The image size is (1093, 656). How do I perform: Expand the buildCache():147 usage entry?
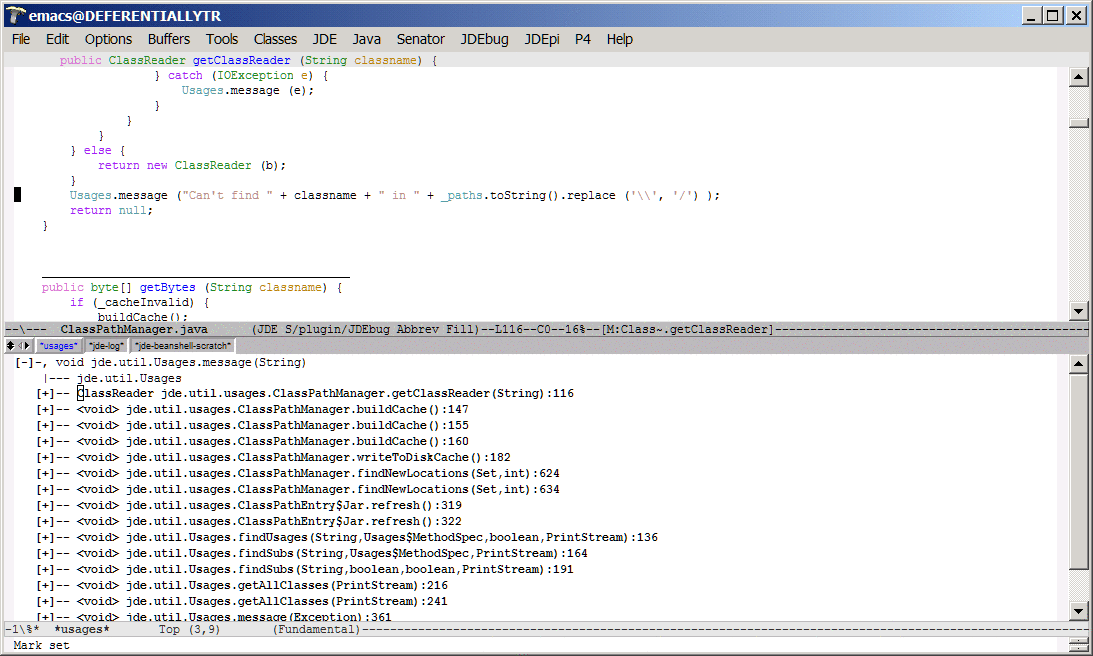pos(45,410)
